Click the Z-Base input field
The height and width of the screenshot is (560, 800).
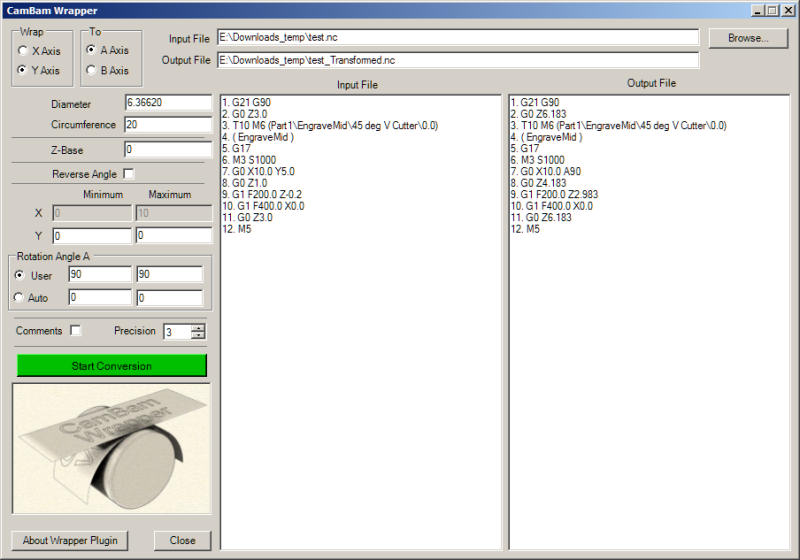(168, 149)
